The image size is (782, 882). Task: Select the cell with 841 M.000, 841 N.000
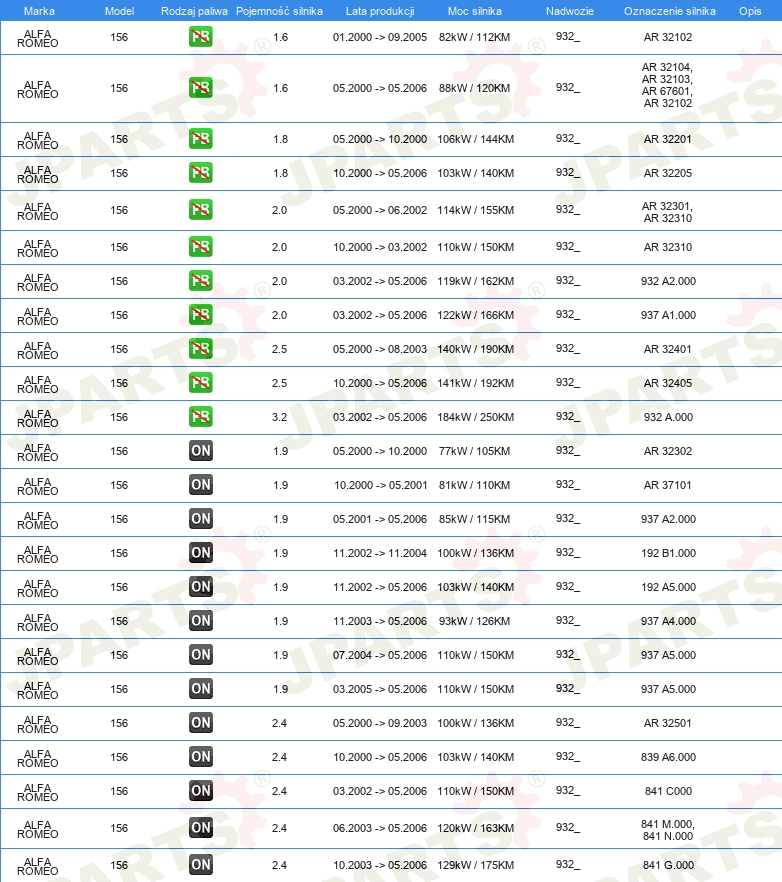click(668, 830)
